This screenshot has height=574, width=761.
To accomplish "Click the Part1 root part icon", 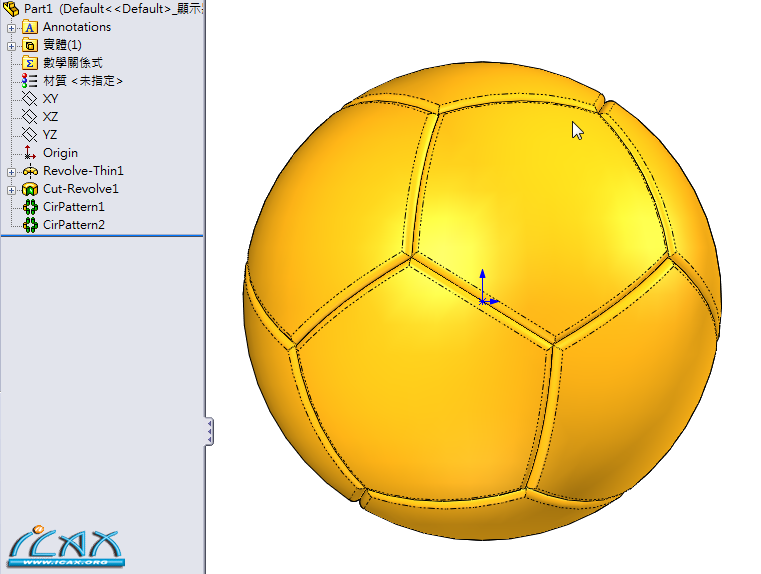I will (11, 8).
